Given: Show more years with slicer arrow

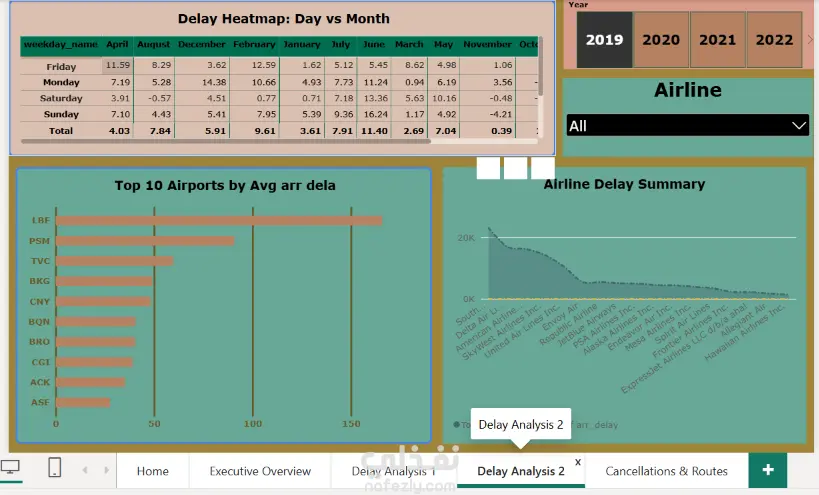Looking at the screenshot, I should [x=810, y=40].
